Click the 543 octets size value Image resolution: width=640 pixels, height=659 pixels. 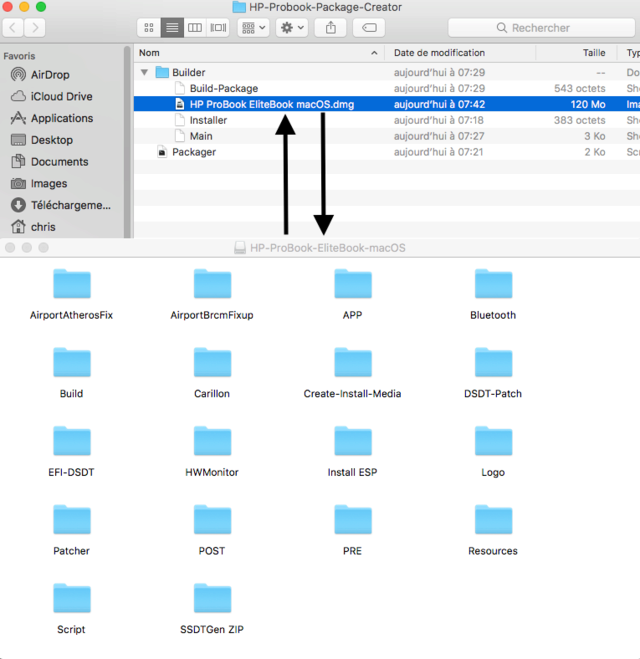click(x=579, y=88)
